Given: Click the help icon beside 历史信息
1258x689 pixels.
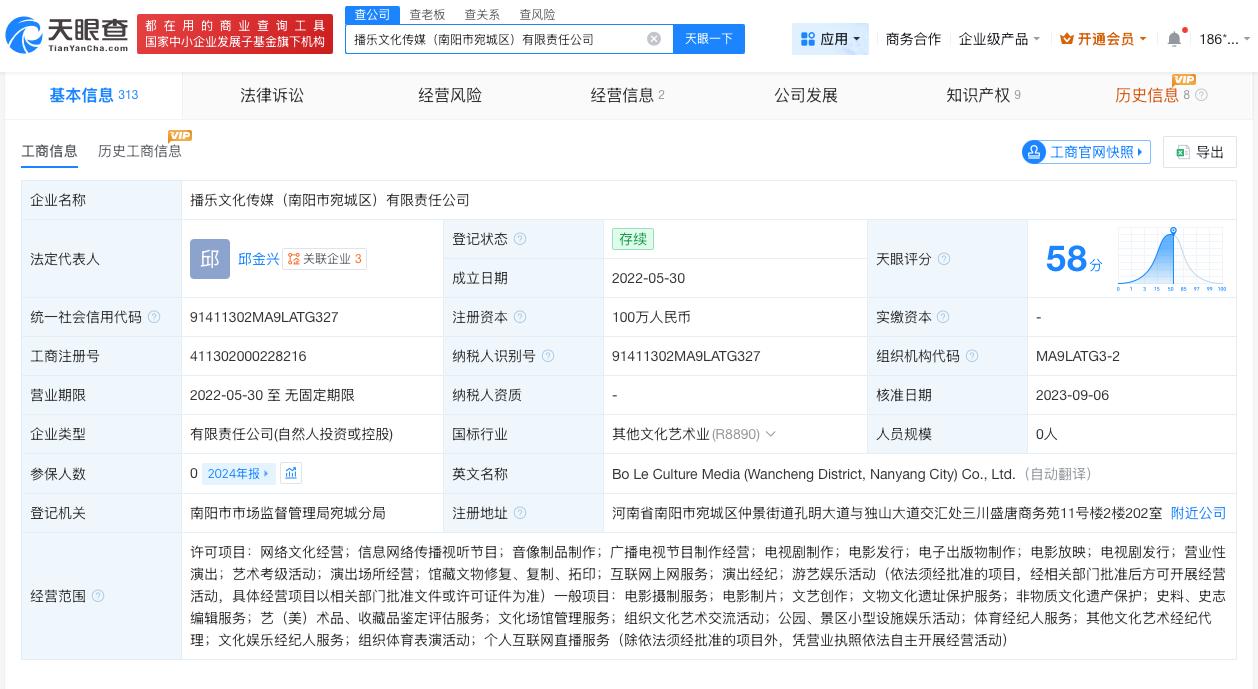Looking at the screenshot, I should pyautogui.click(x=1201, y=95).
